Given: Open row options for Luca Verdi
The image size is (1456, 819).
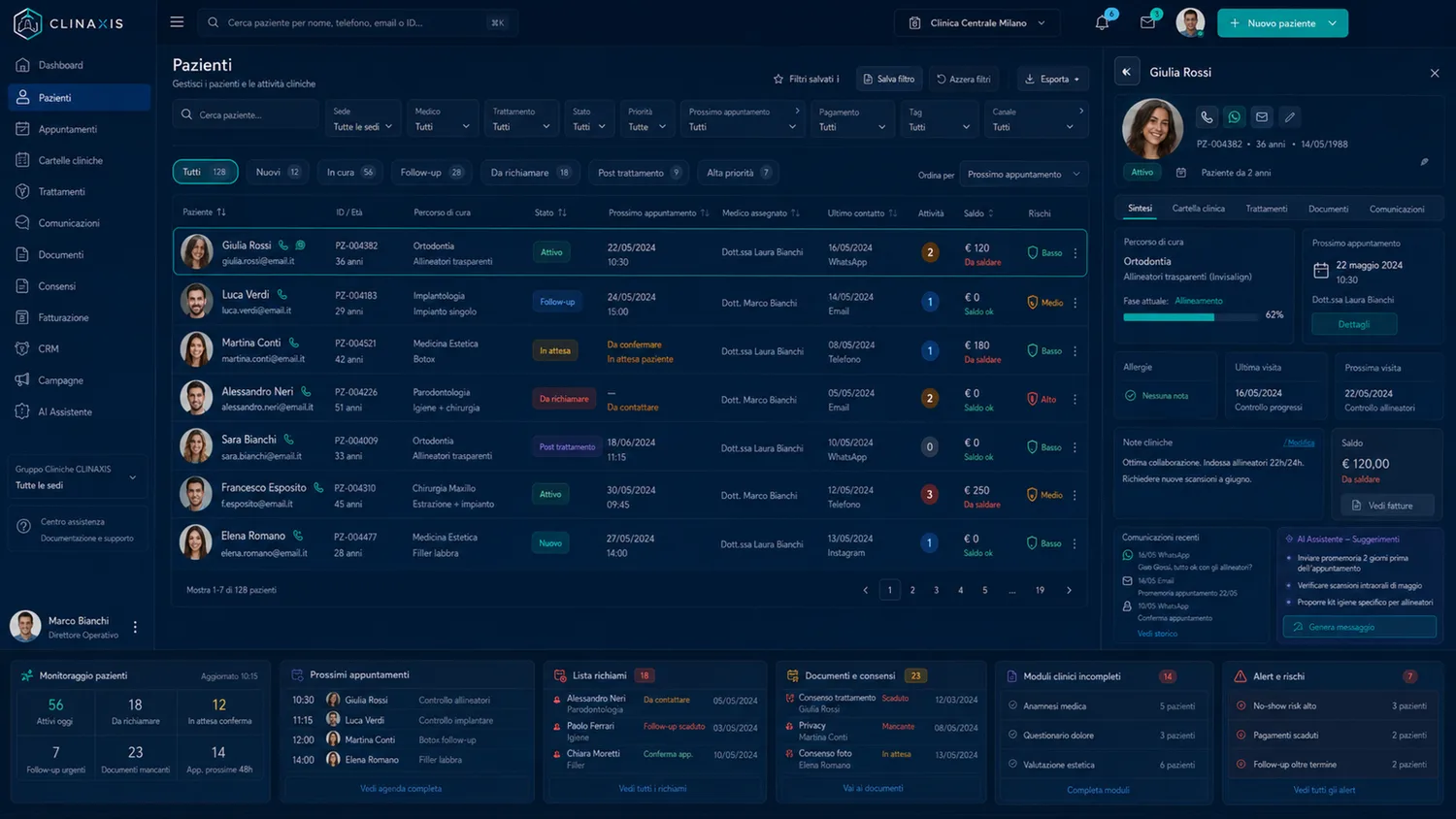Looking at the screenshot, I should pos(1075,303).
